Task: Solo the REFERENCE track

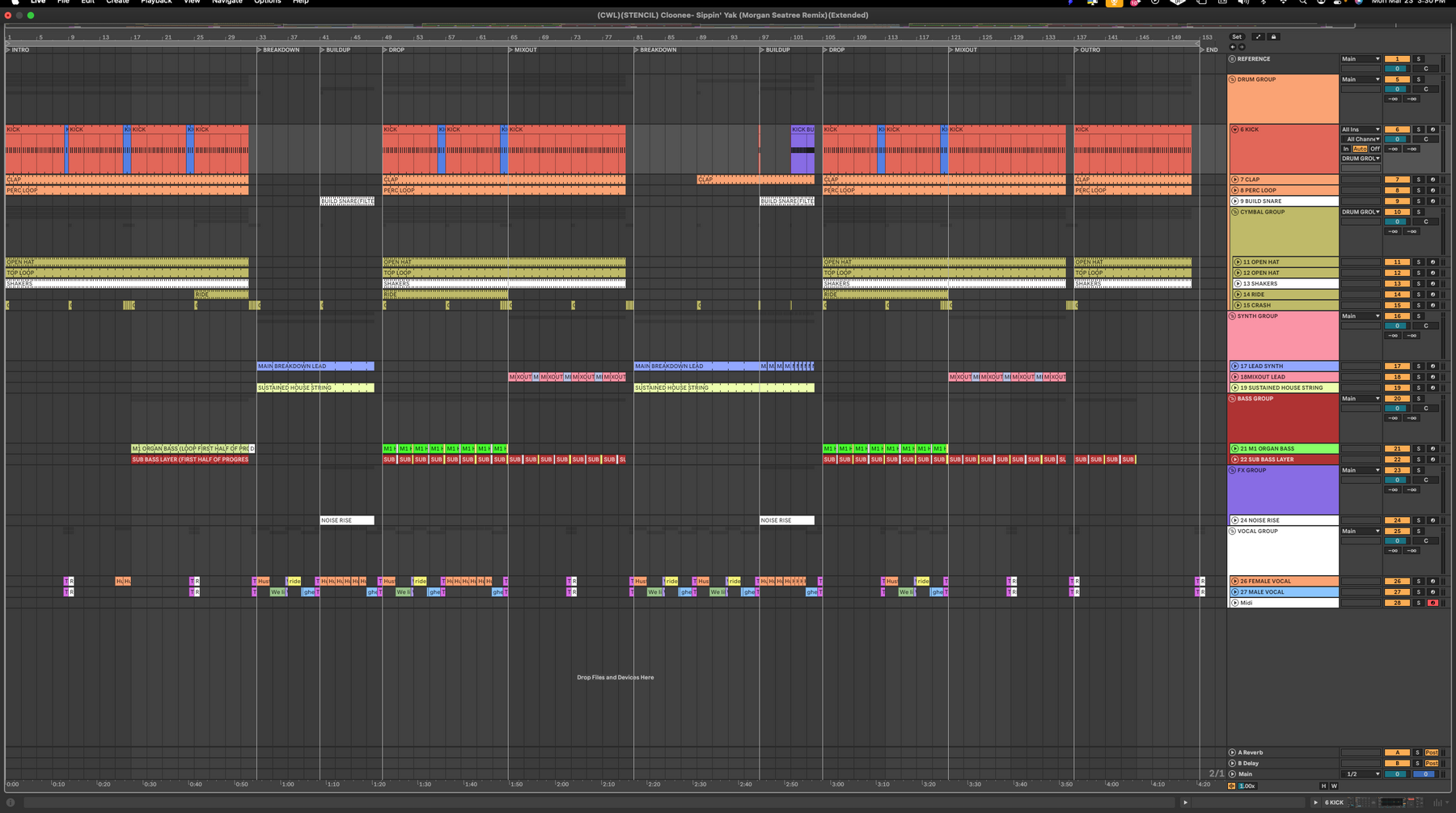Action: pos(1418,59)
